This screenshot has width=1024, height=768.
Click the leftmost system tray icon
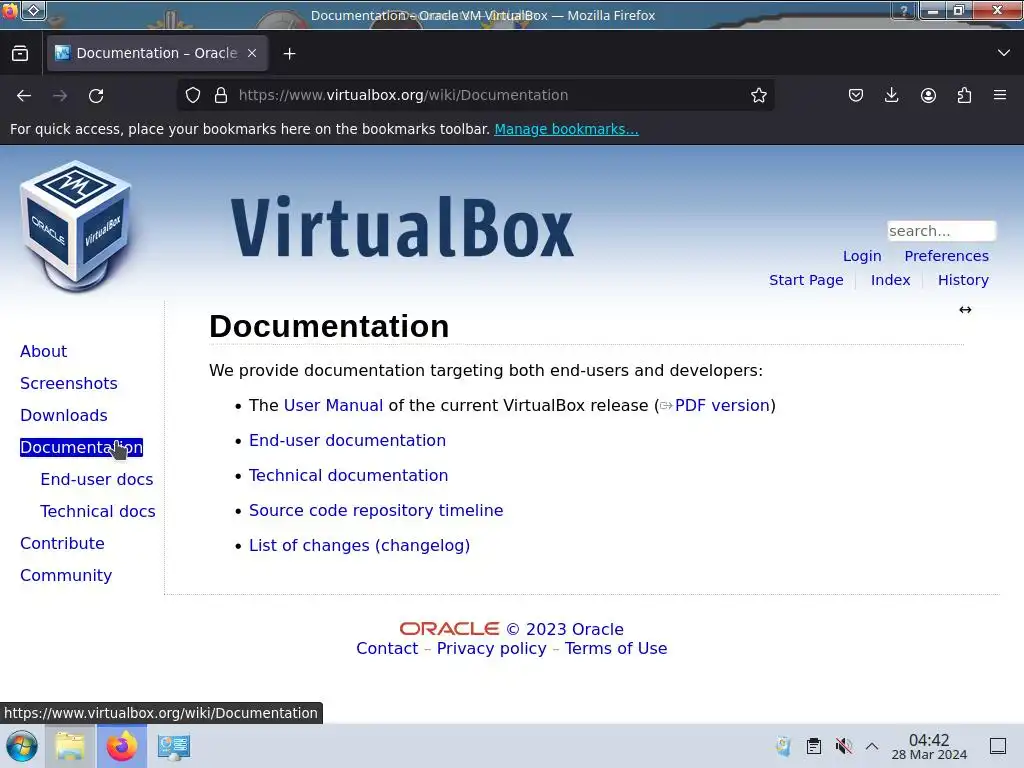click(x=783, y=746)
